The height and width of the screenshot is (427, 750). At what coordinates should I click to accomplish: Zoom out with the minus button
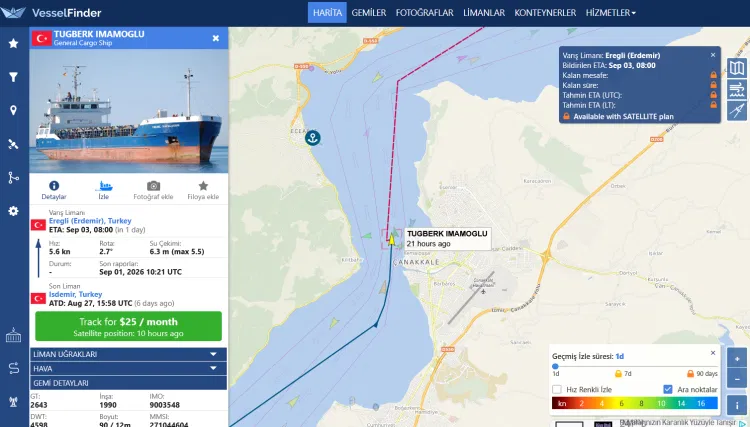click(x=737, y=378)
